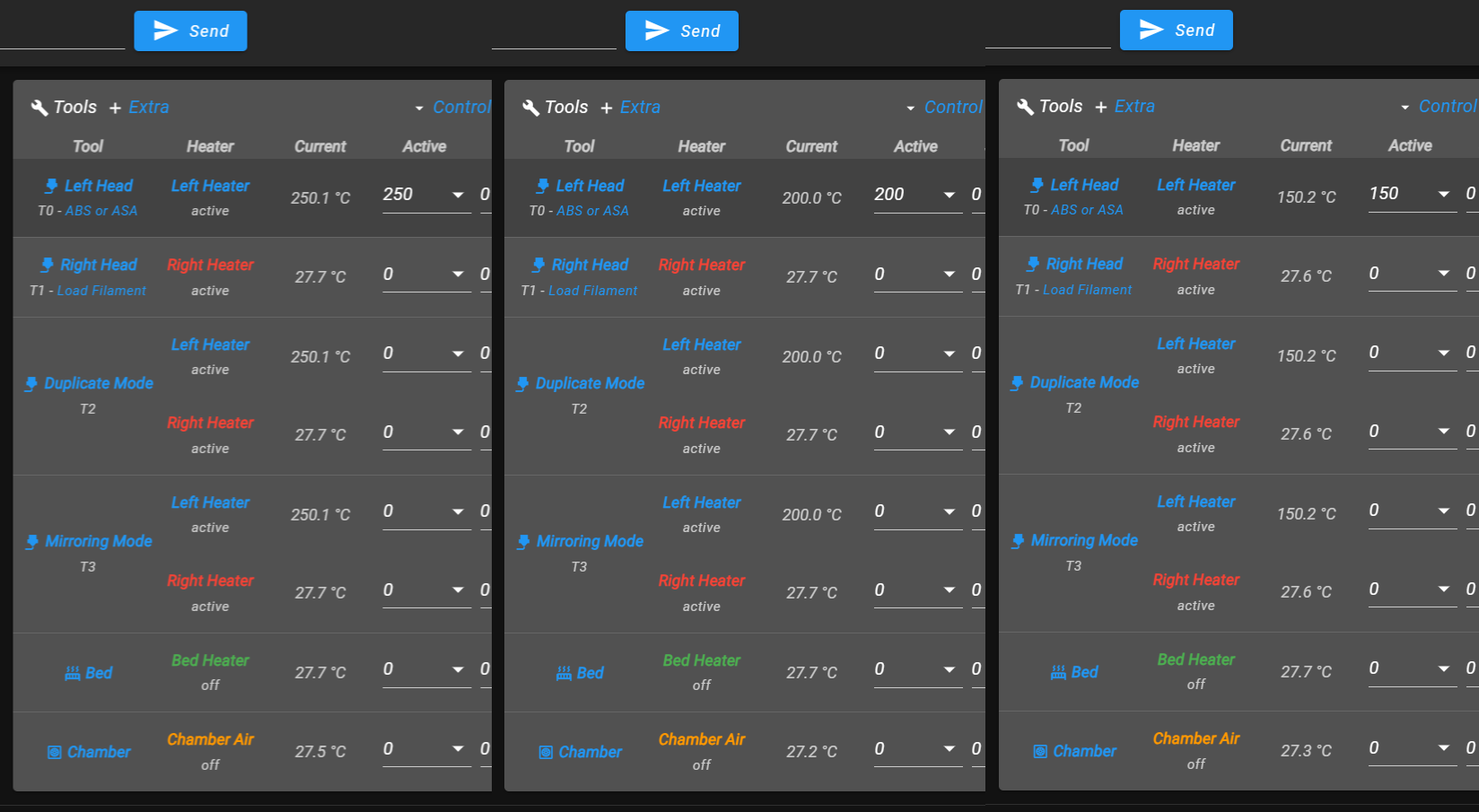This screenshot has width=1479, height=812.
Task: Click the Duplicate Mode nozzle icon in the middle panel
Action: (522, 384)
